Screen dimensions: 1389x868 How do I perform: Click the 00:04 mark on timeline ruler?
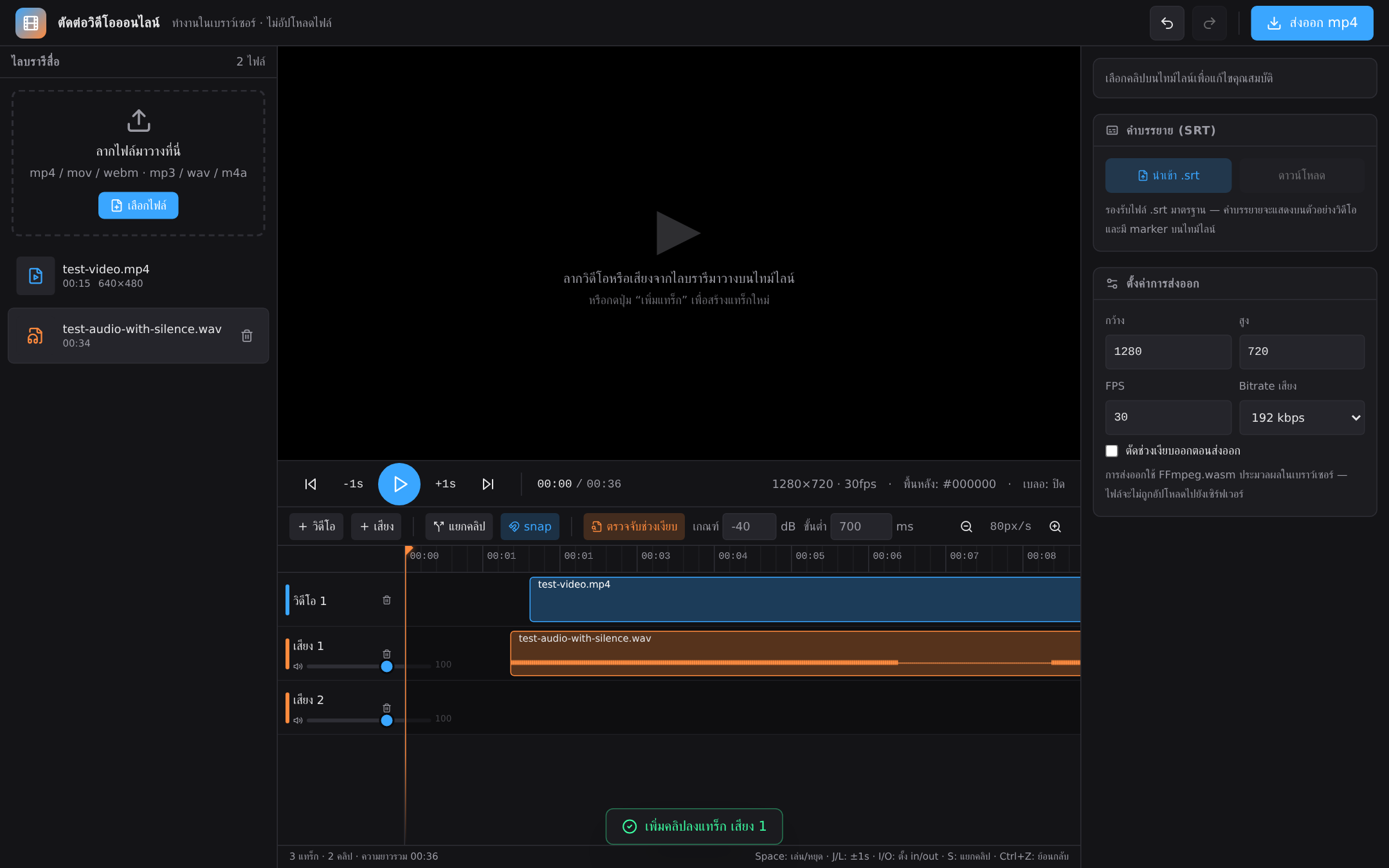click(x=732, y=556)
